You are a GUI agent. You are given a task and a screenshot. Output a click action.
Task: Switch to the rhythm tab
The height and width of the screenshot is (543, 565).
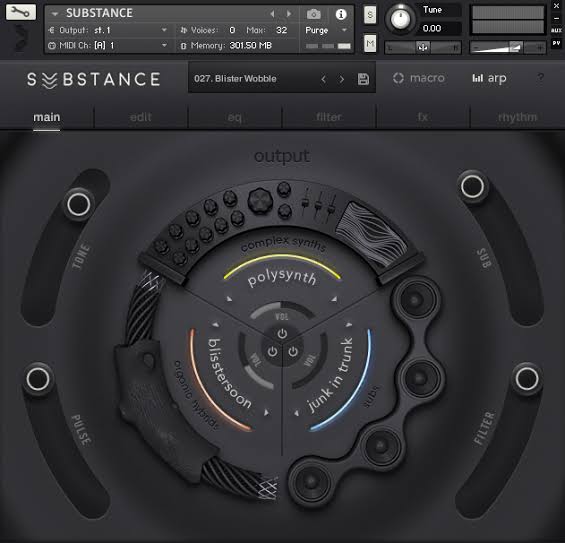[517, 117]
